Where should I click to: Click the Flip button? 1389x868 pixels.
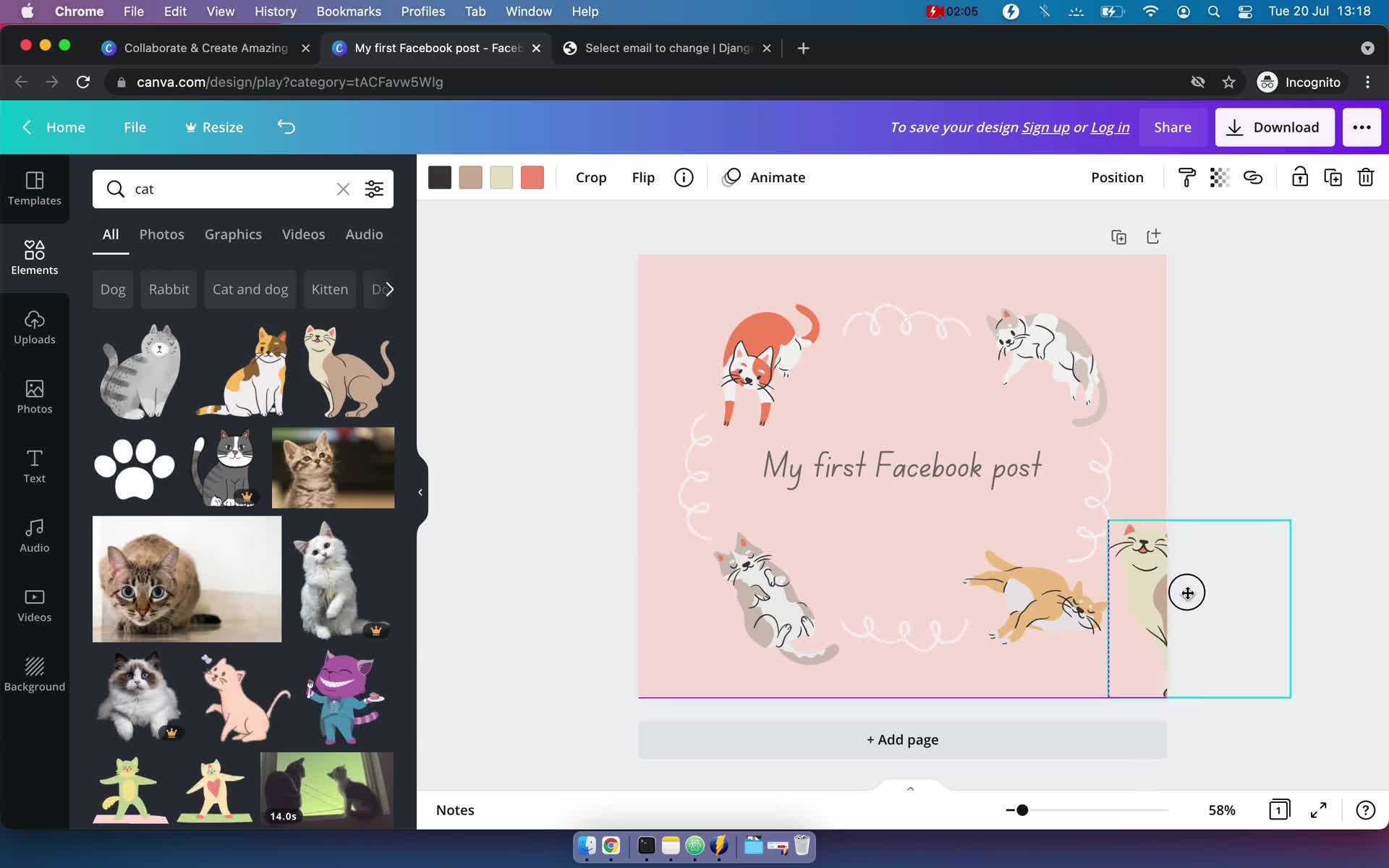tap(643, 177)
